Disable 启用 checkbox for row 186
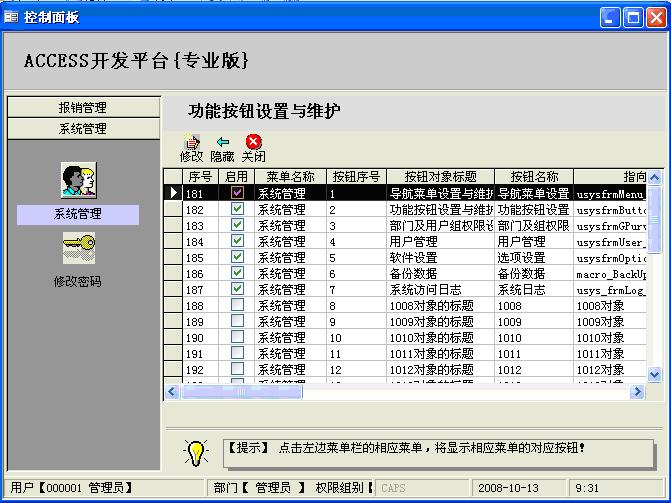Image resolution: width=671 pixels, height=503 pixels. tap(237, 272)
